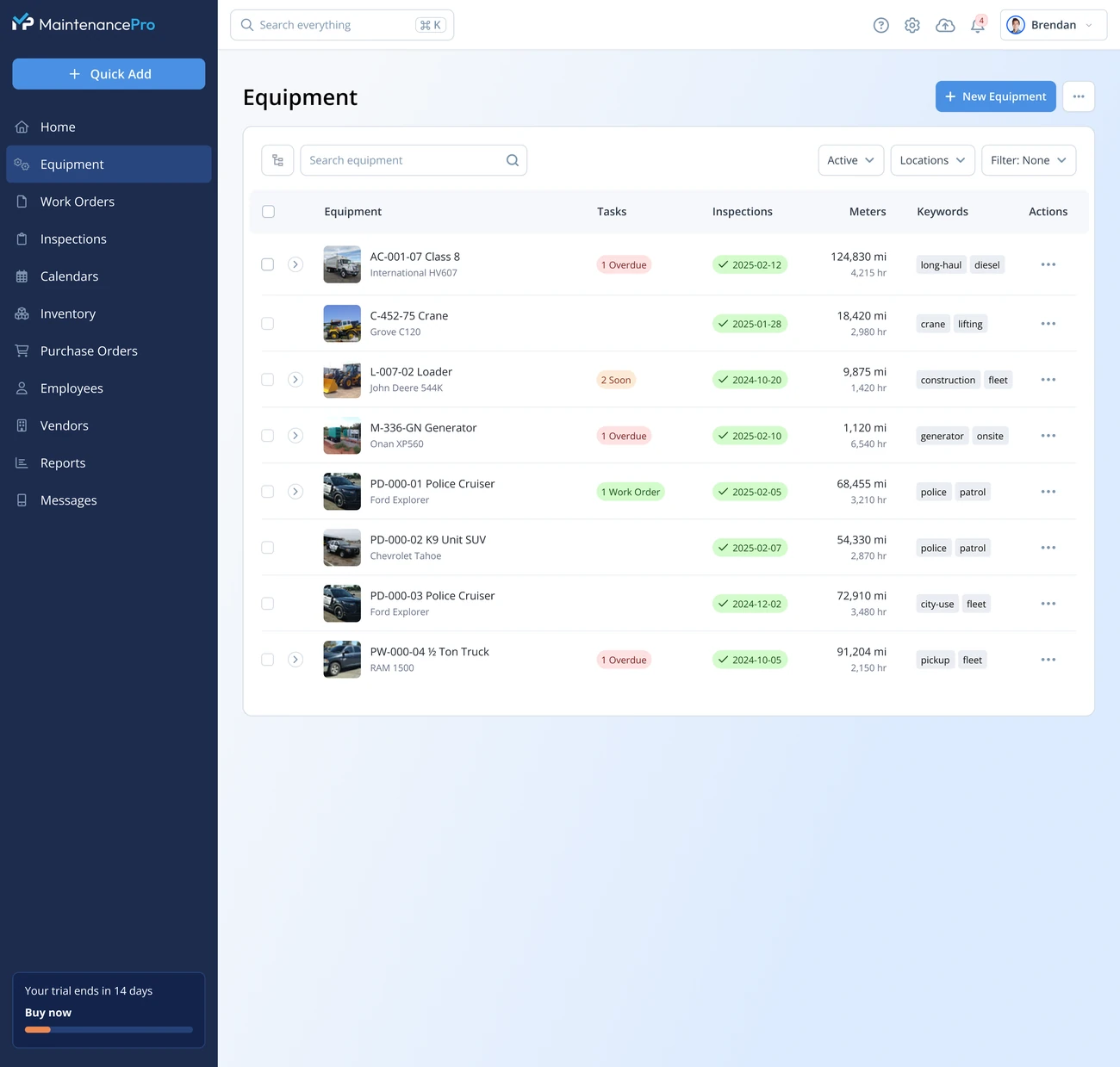Image resolution: width=1120 pixels, height=1067 pixels.
Task: Click the Employees person icon in sidebar
Action: [x=22, y=388]
